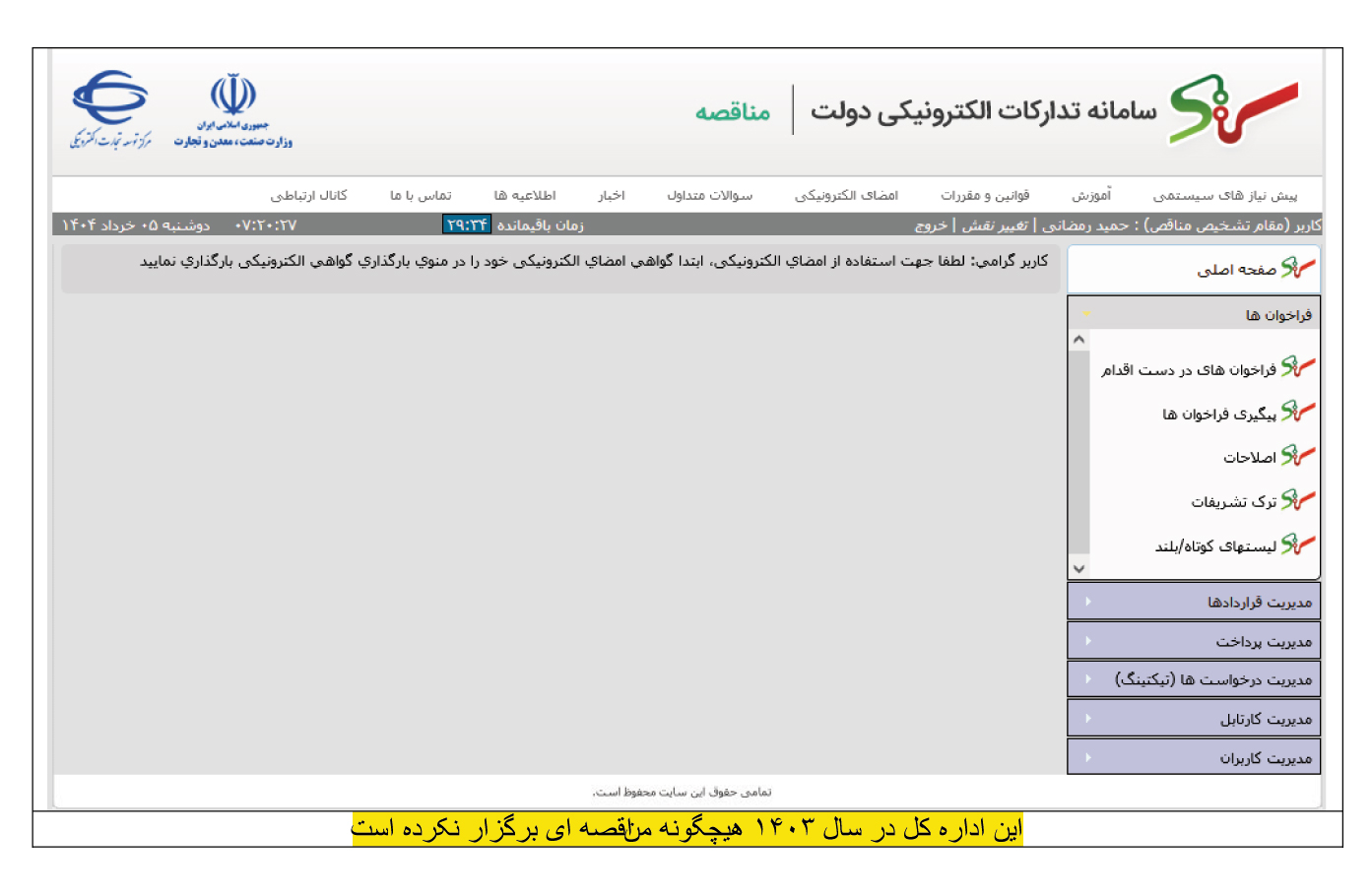
Task: Click the date دوشنبه ۰۵ خرداد ۱۴۰۴
Action: click(136, 225)
